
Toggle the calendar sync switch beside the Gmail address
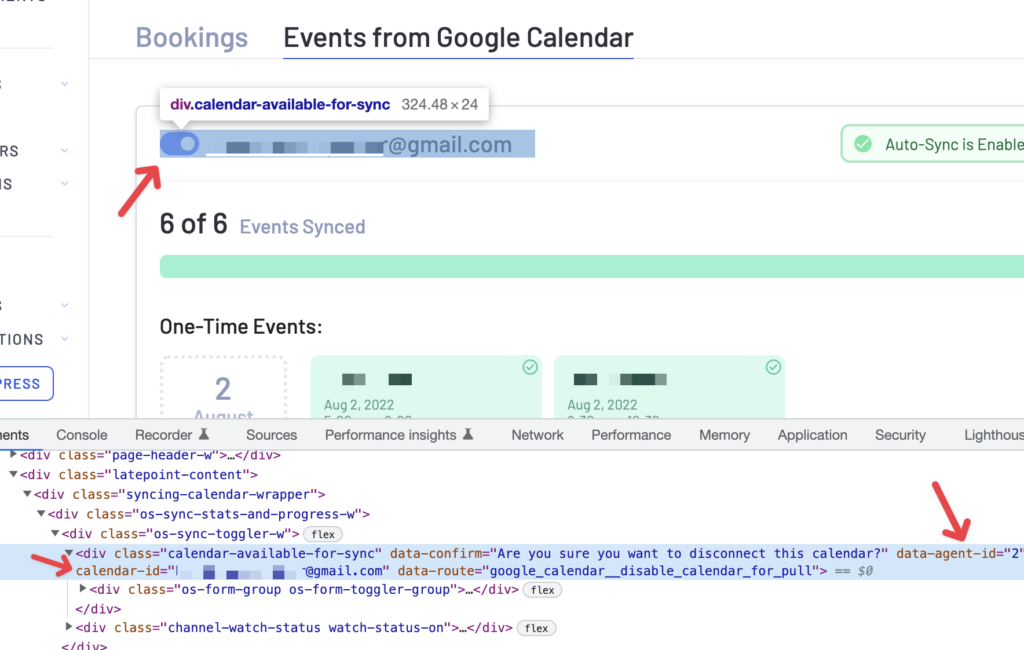[x=179, y=143]
